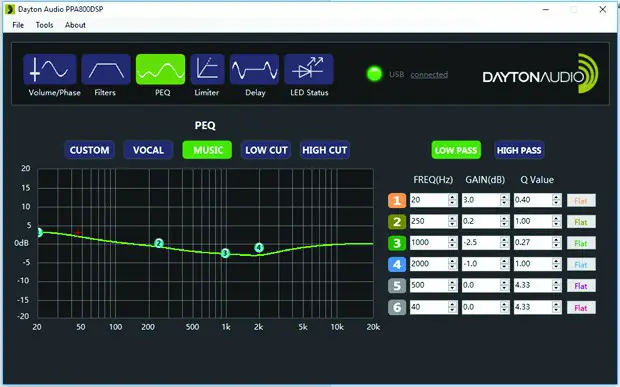Click the green USB status indicator
620x387 pixels.
pos(374,74)
